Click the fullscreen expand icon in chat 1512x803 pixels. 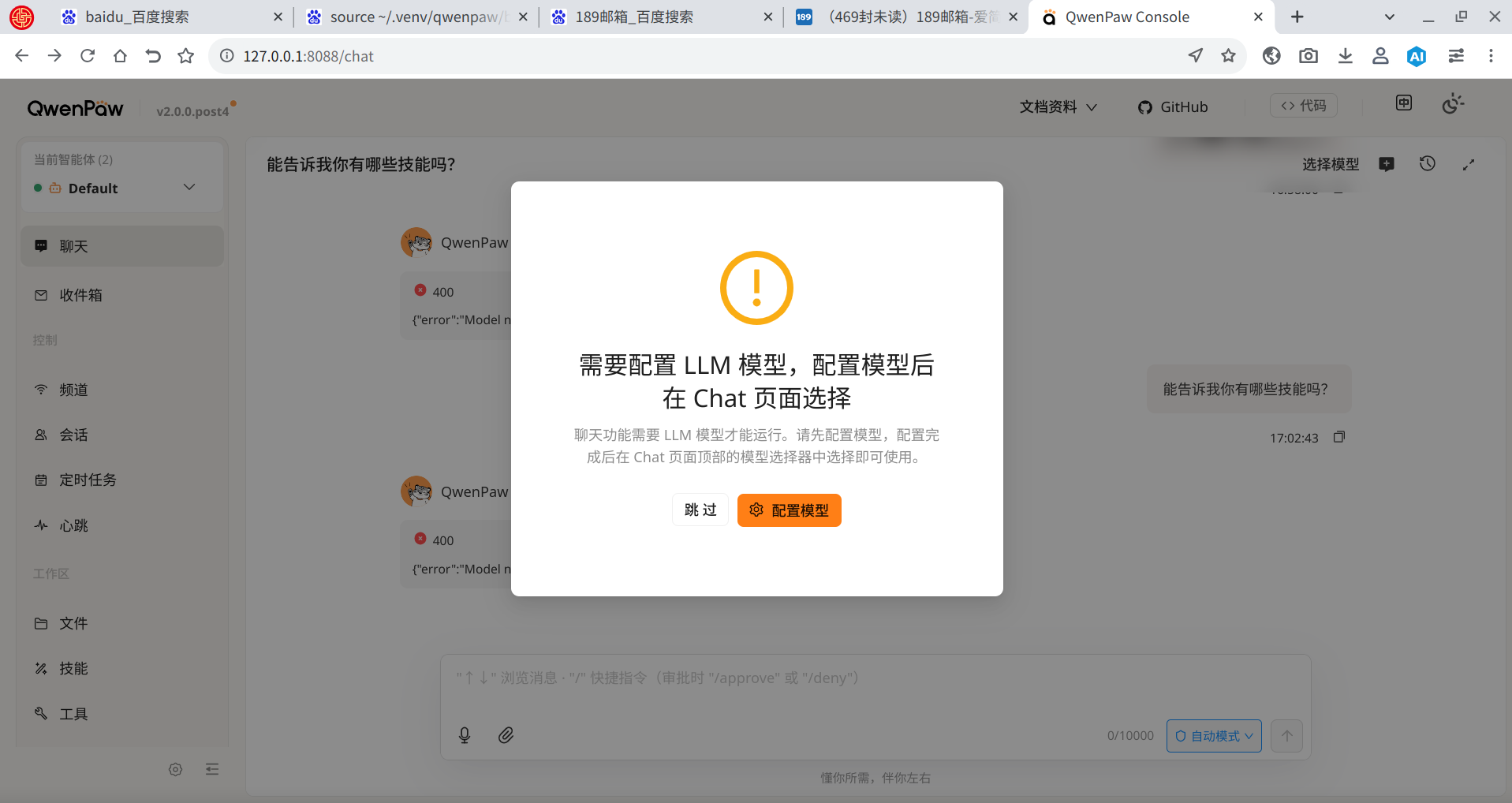click(x=1468, y=164)
